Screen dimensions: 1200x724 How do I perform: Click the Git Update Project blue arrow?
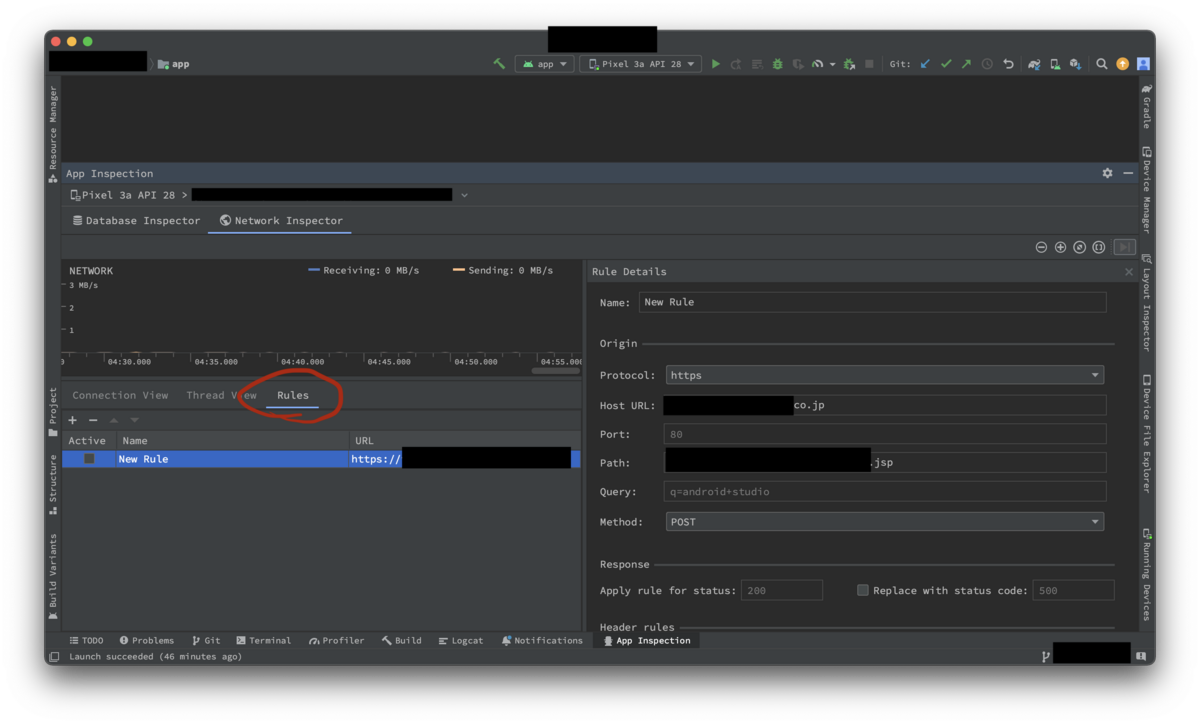click(925, 64)
